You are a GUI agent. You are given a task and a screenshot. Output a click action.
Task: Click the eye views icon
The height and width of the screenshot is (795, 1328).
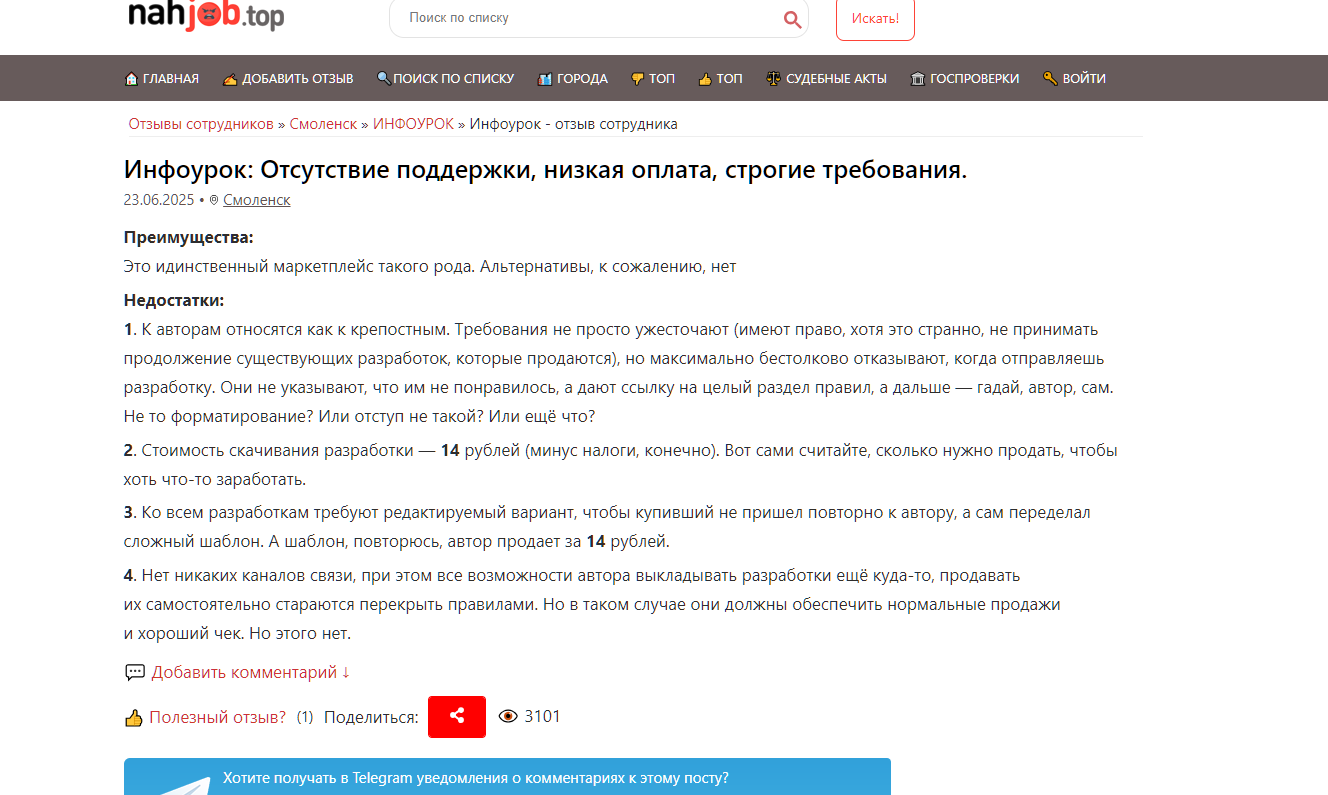pos(508,716)
